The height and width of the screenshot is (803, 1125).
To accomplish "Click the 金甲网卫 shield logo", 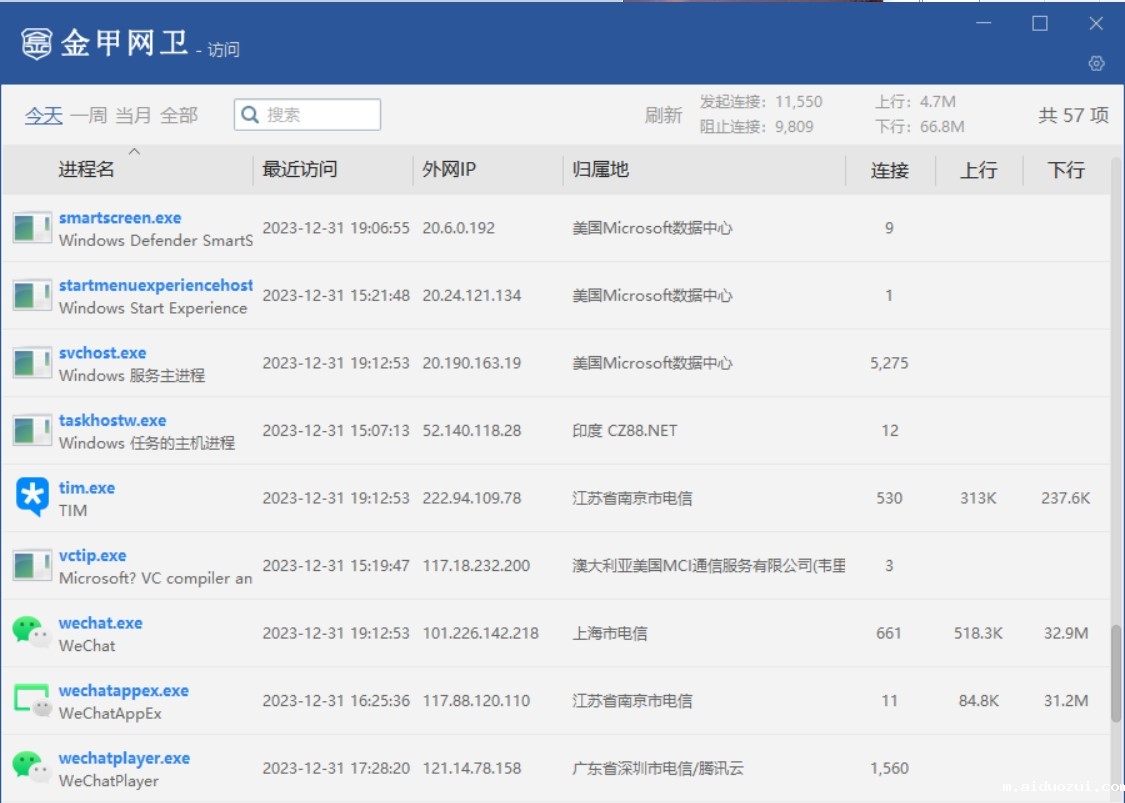I will pos(37,44).
